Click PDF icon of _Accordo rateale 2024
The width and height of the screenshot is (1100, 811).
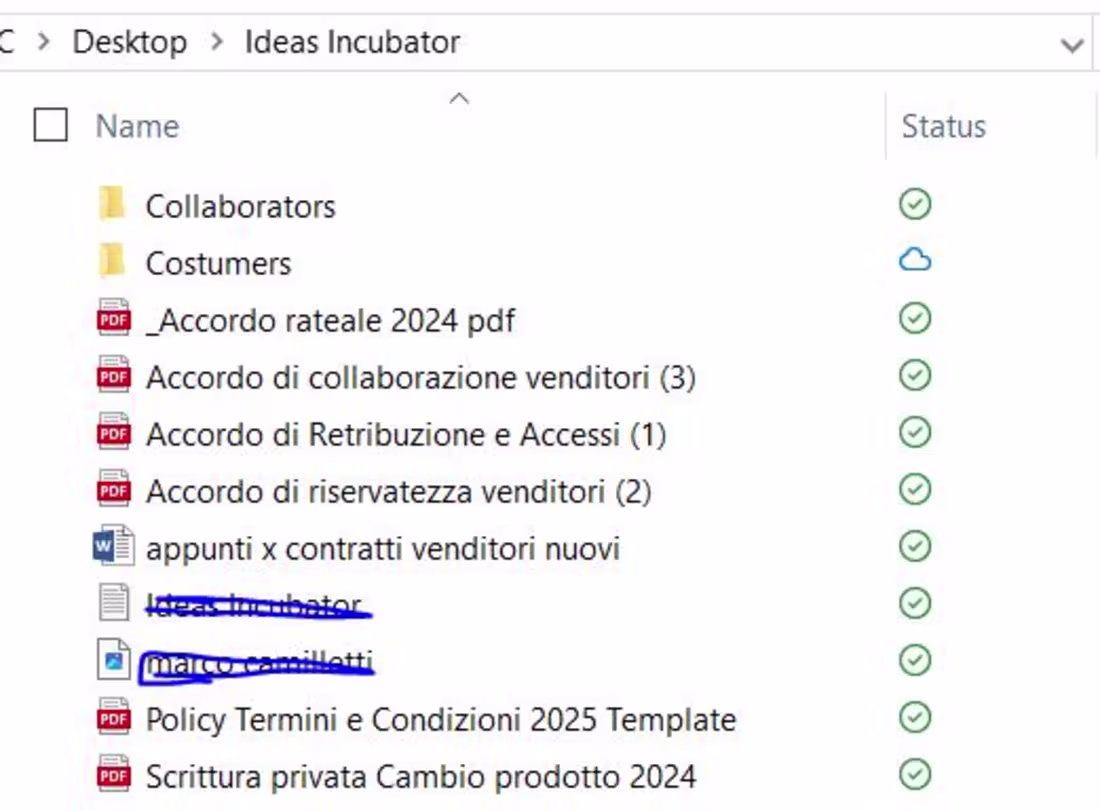pyautogui.click(x=113, y=320)
